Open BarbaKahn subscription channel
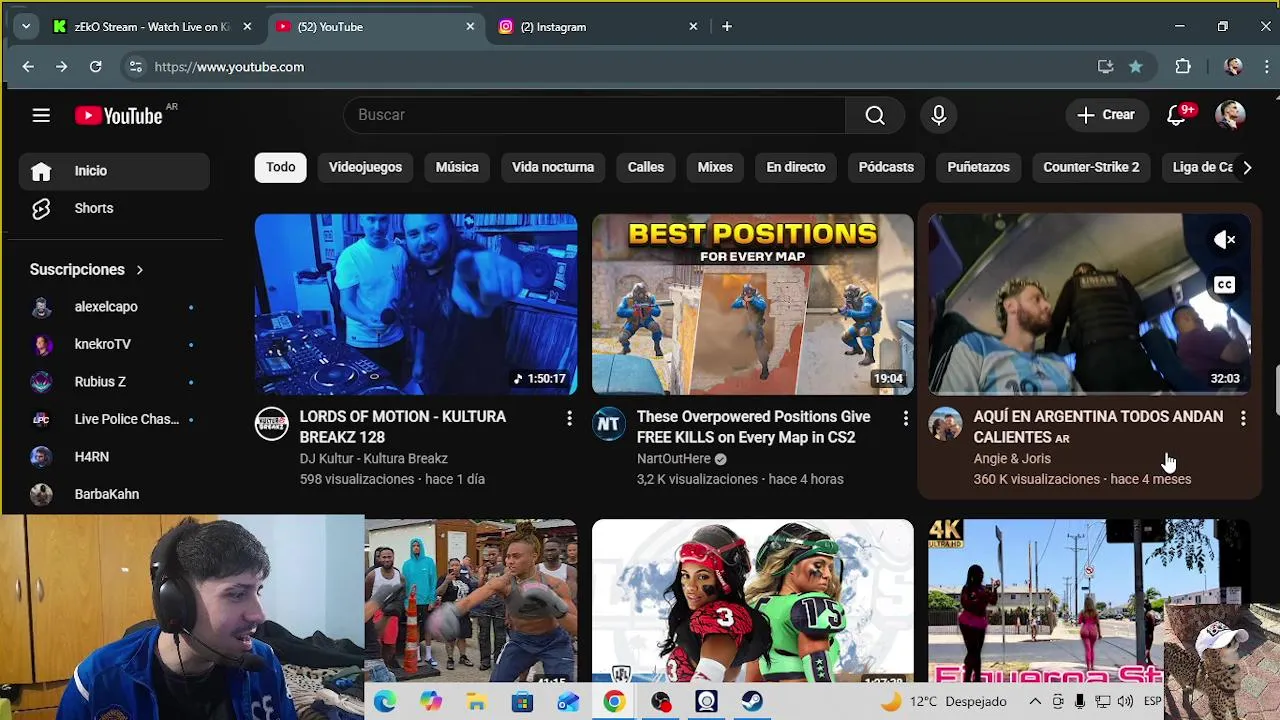Image resolution: width=1280 pixels, height=720 pixels. pyautogui.click(x=114, y=494)
